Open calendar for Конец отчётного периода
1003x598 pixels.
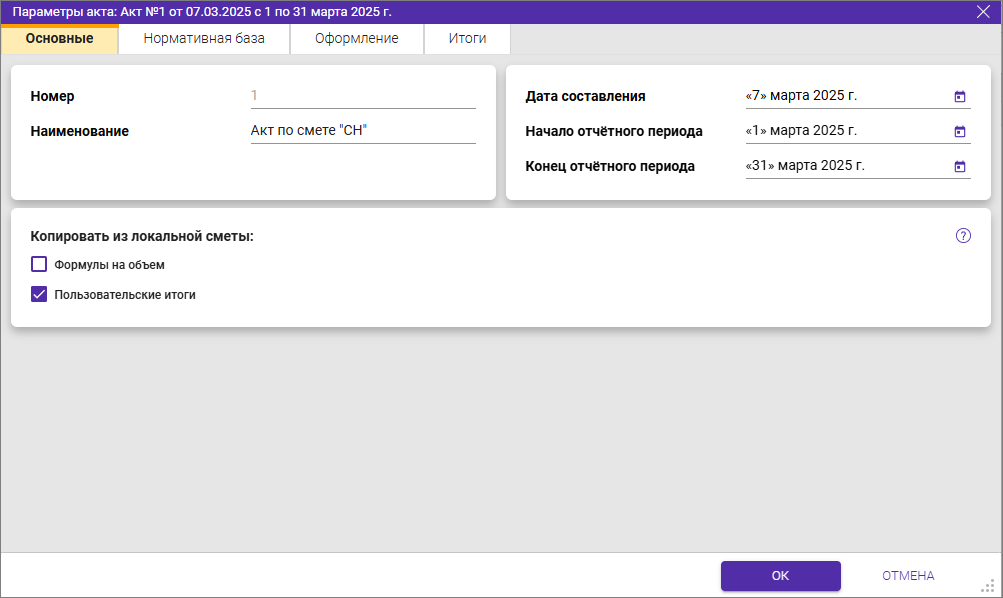(x=959, y=167)
